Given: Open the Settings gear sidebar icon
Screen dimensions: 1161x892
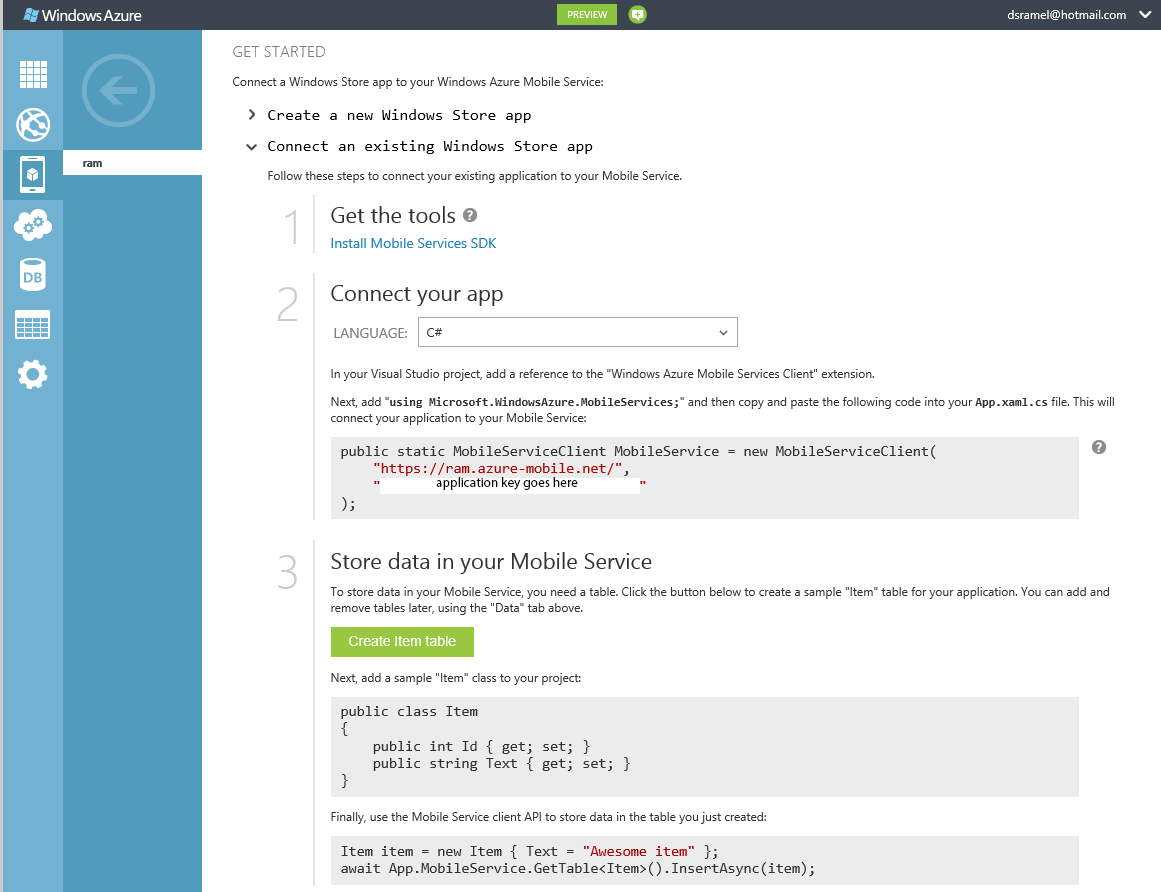Looking at the screenshot, I should (x=33, y=375).
